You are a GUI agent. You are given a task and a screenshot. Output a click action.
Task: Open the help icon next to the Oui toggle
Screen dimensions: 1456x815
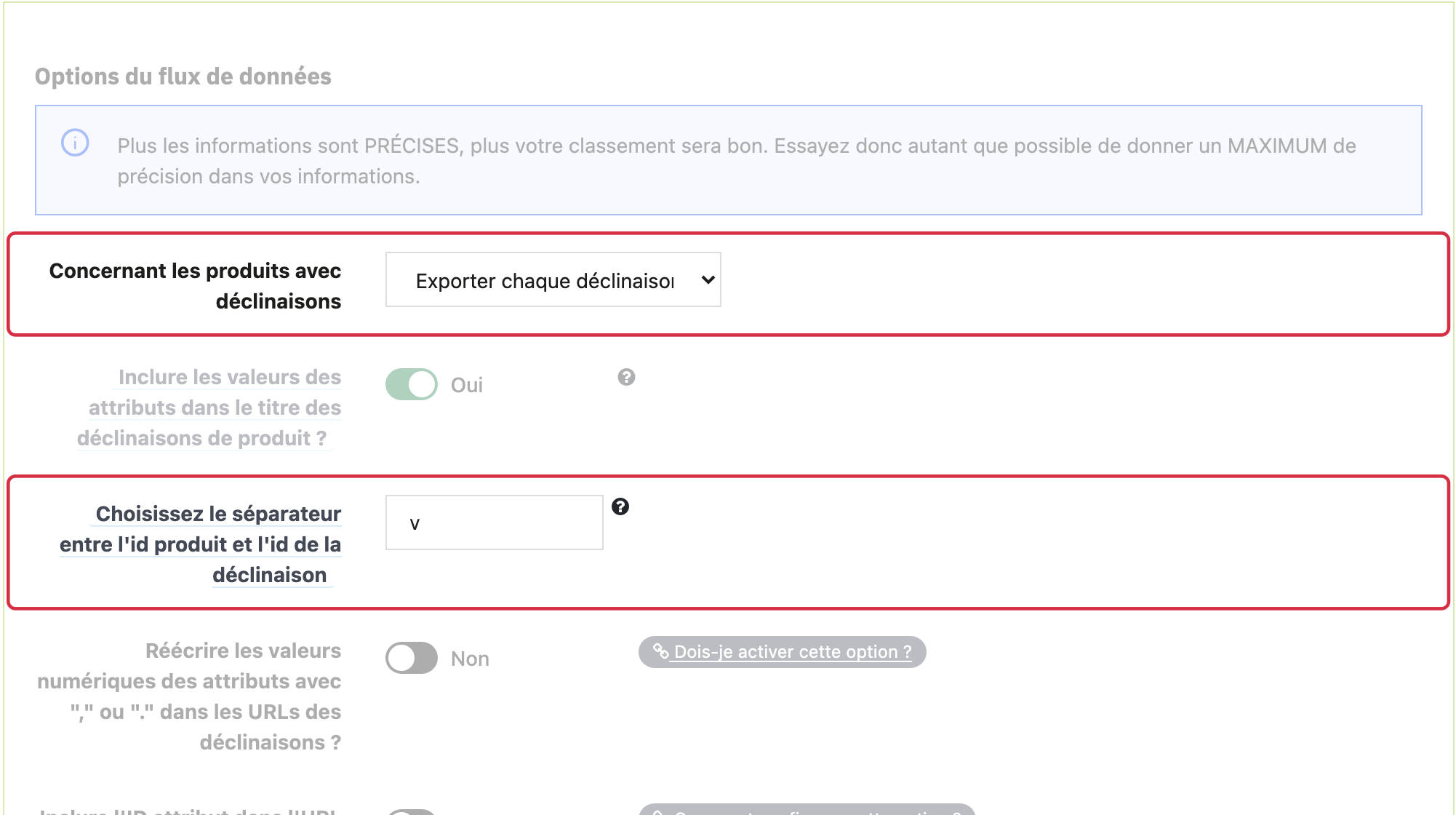[626, 377]
